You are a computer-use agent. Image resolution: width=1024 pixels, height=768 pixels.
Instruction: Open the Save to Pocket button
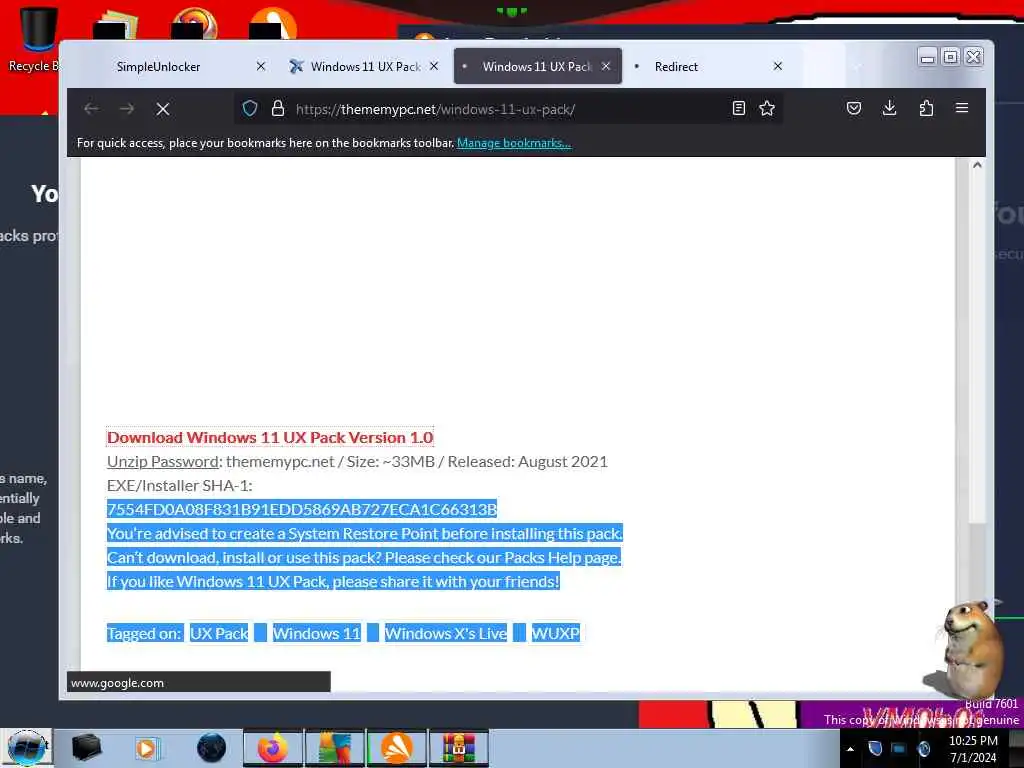click(854, 108)
